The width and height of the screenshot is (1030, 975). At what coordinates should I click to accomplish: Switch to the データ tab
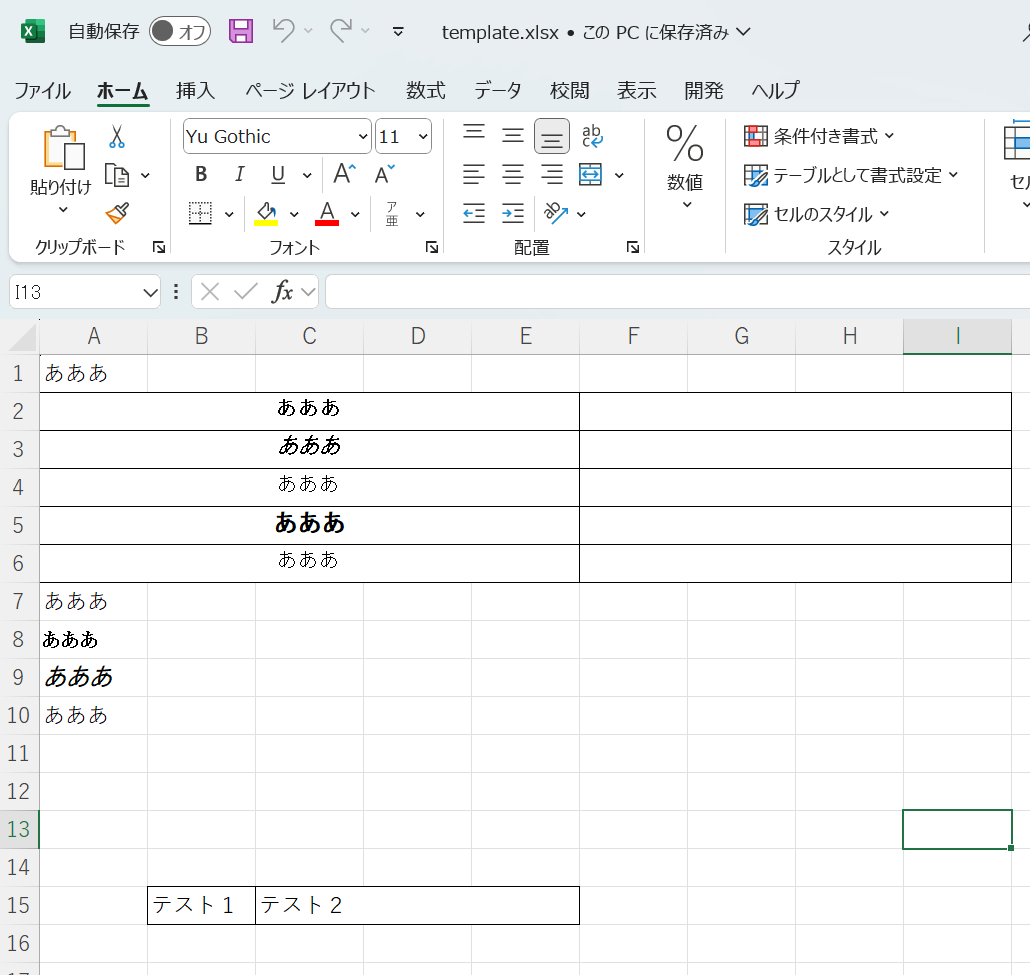tap(497, 90)
